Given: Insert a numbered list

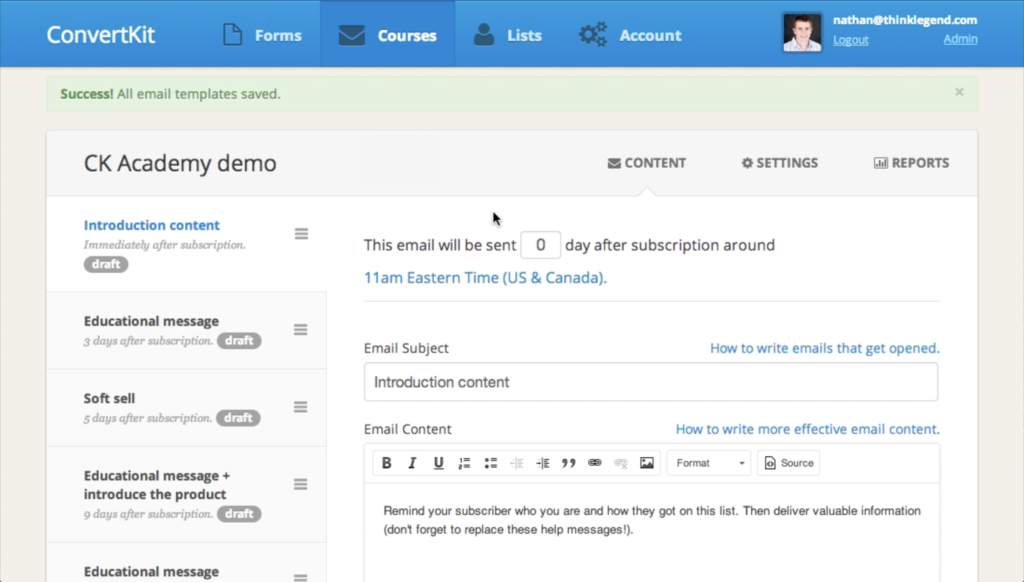Looking at the screenshot, I should pos(464,463).
